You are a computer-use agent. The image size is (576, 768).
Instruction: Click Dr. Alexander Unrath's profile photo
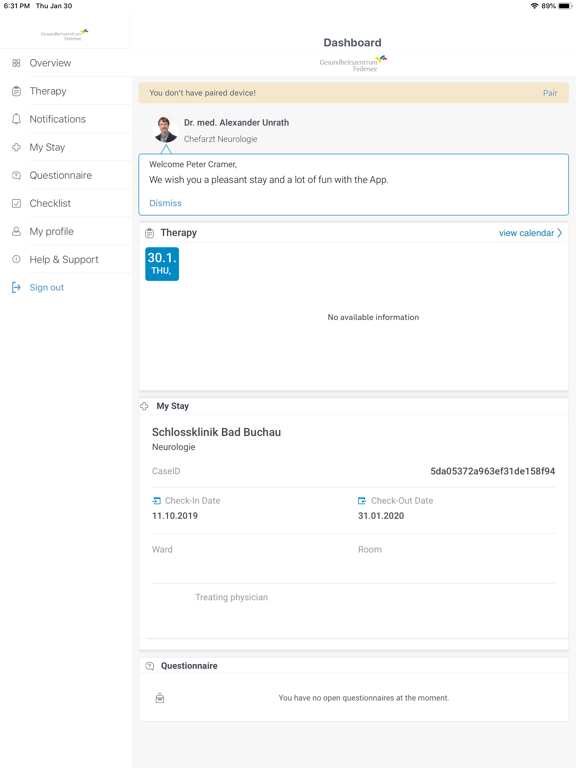pos(166,129)
